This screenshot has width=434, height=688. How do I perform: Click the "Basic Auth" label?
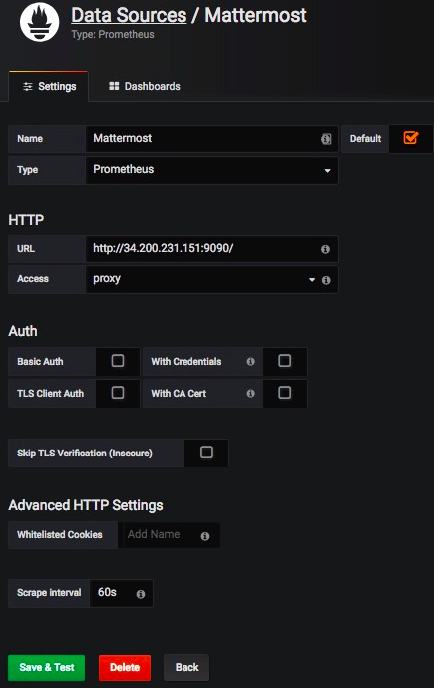point(40,362)
